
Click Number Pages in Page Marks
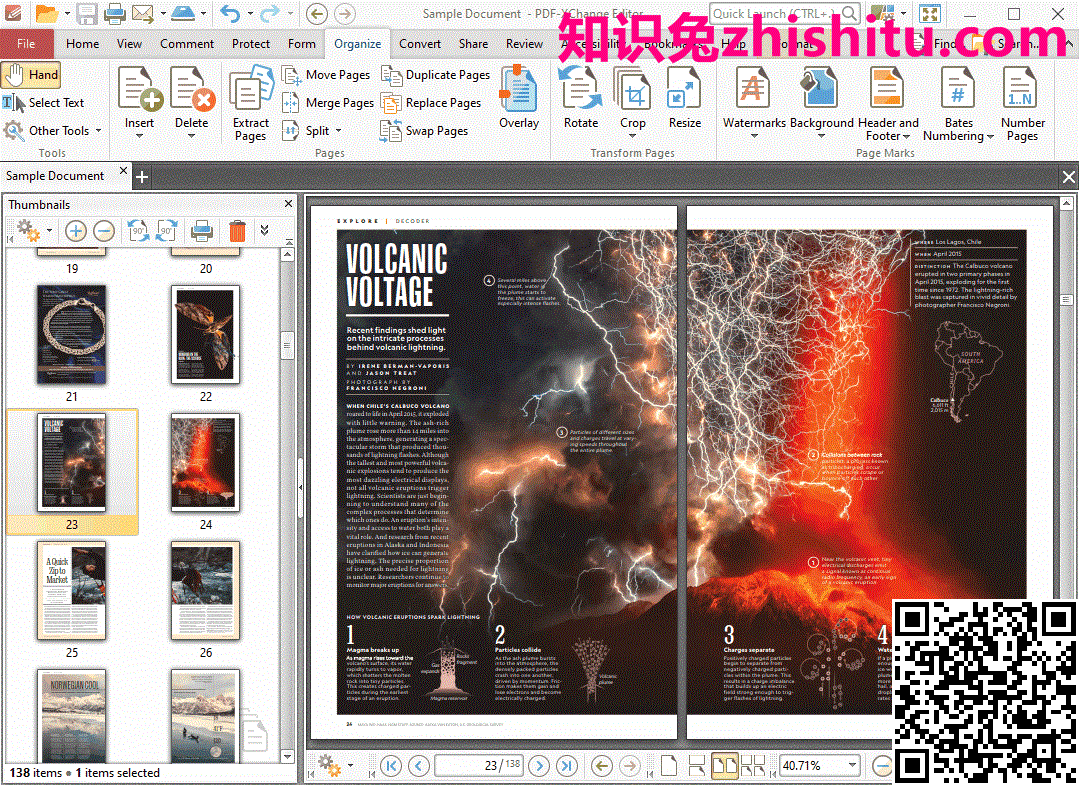[x=1022, y=103]
